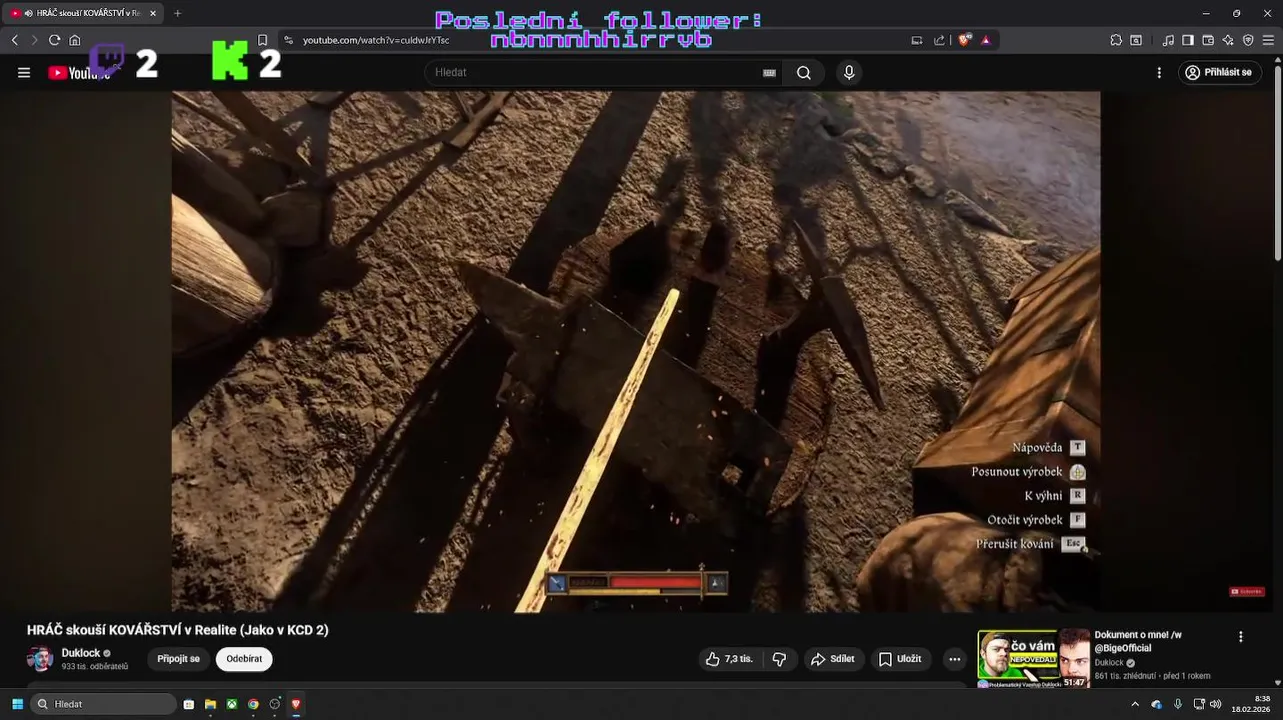
Task: Click the Připojit se join button
Action: (x=178, y=659)
